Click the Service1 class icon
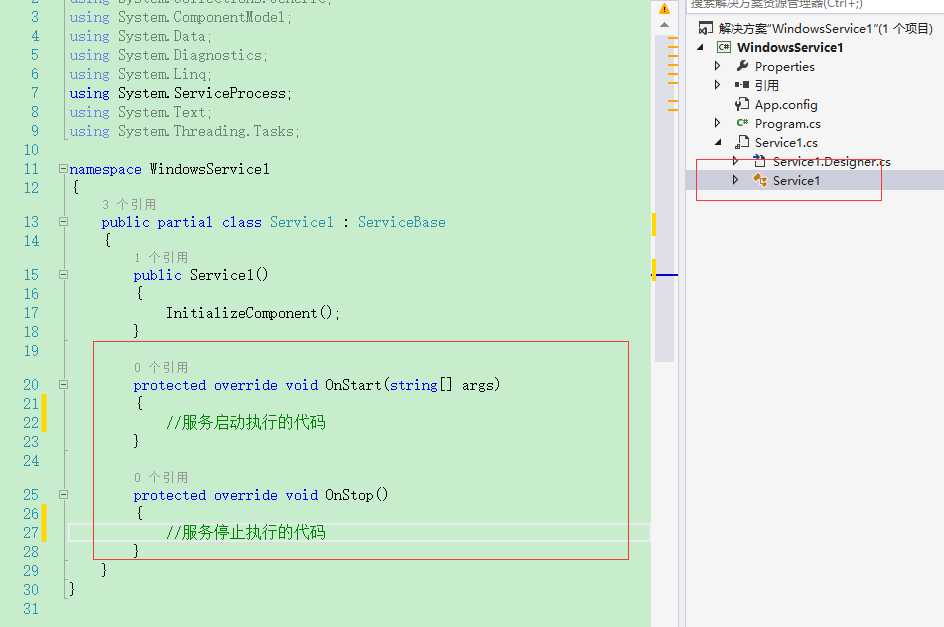Screen dimensions: 944x627 click(x=760, y=180)
